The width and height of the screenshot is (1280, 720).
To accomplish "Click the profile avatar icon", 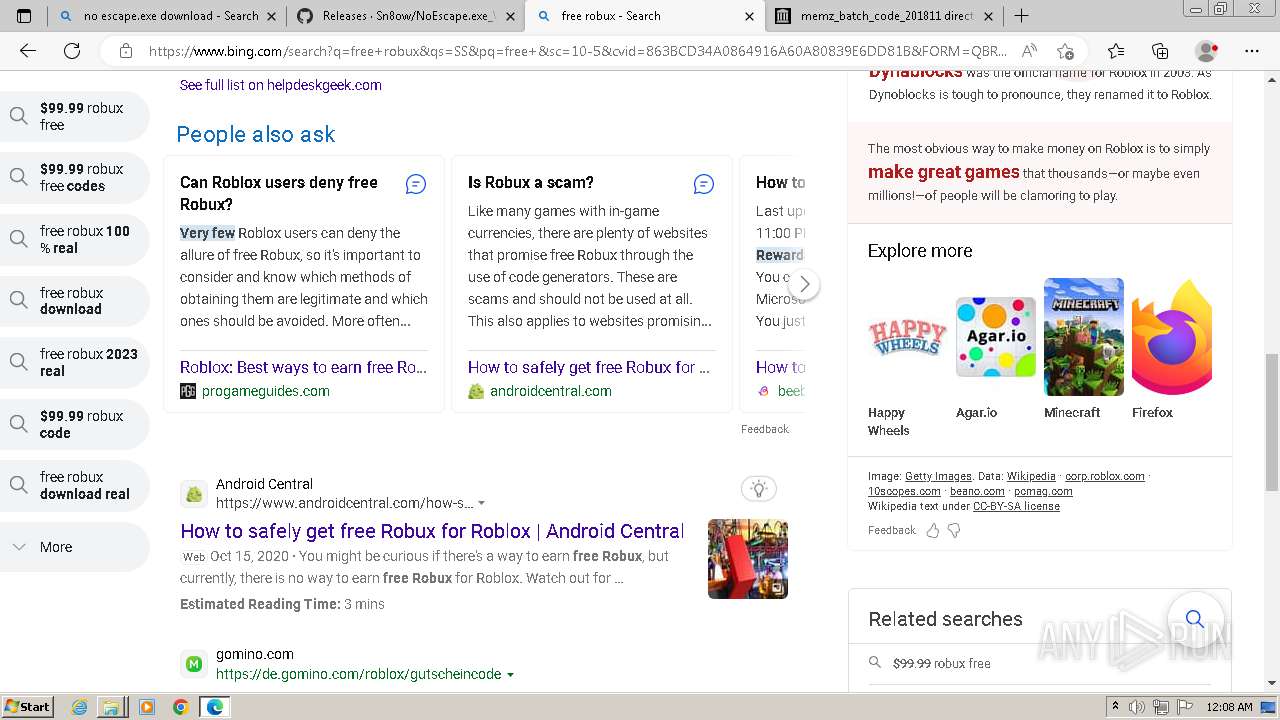I will 1207,51.
